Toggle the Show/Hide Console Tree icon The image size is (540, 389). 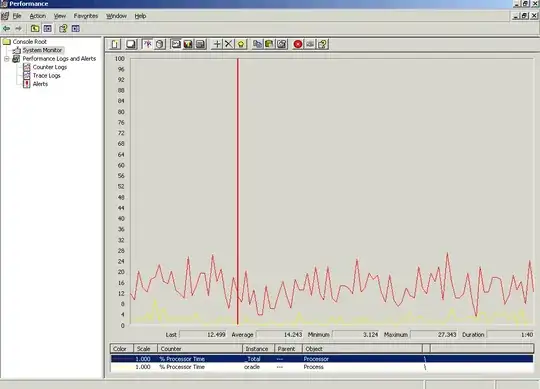coord(48,29)
